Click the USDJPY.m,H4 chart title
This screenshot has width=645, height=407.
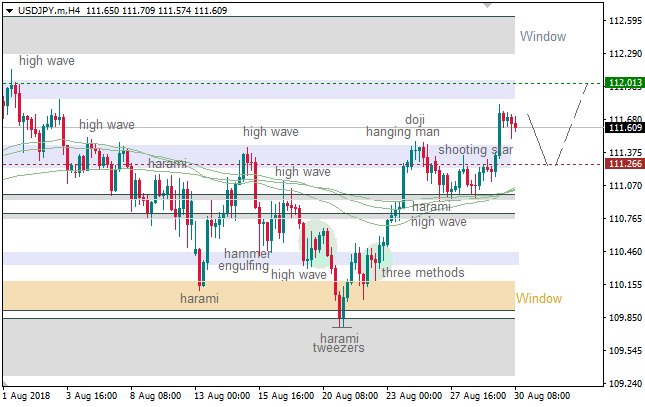(49, 10)
